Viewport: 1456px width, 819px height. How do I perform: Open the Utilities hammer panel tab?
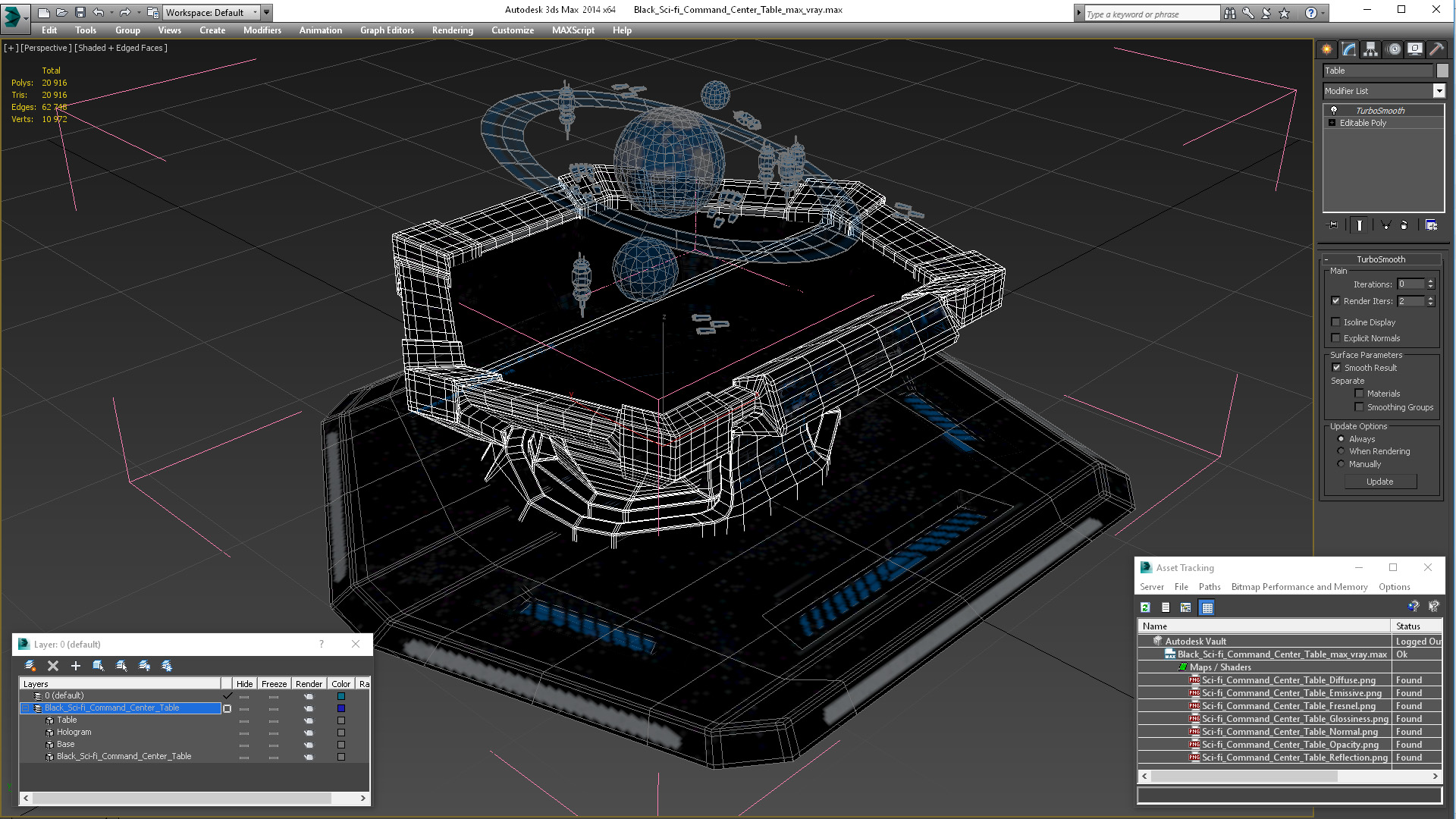[1436, 49]
